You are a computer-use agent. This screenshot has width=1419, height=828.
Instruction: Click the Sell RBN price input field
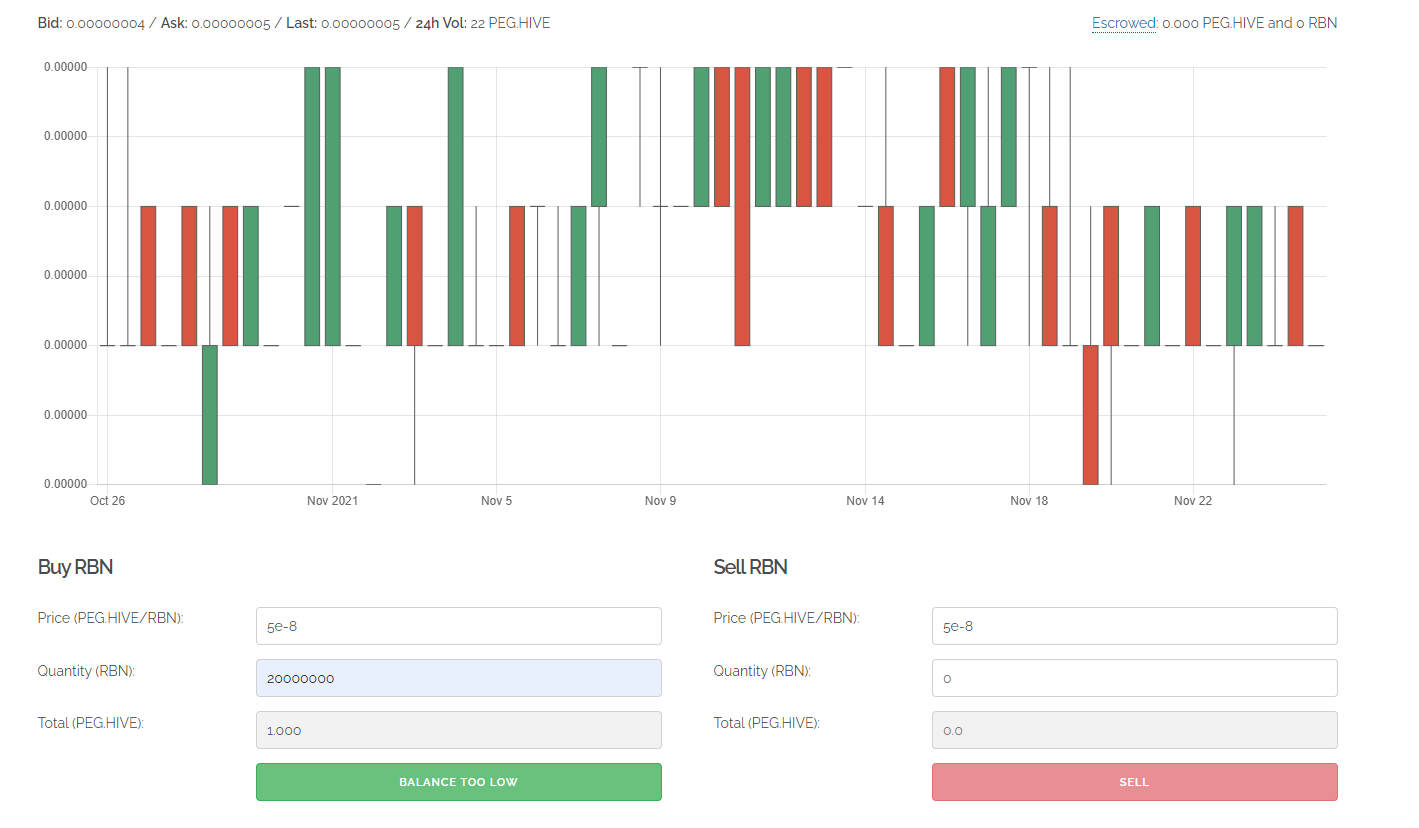pos(1134,626)
